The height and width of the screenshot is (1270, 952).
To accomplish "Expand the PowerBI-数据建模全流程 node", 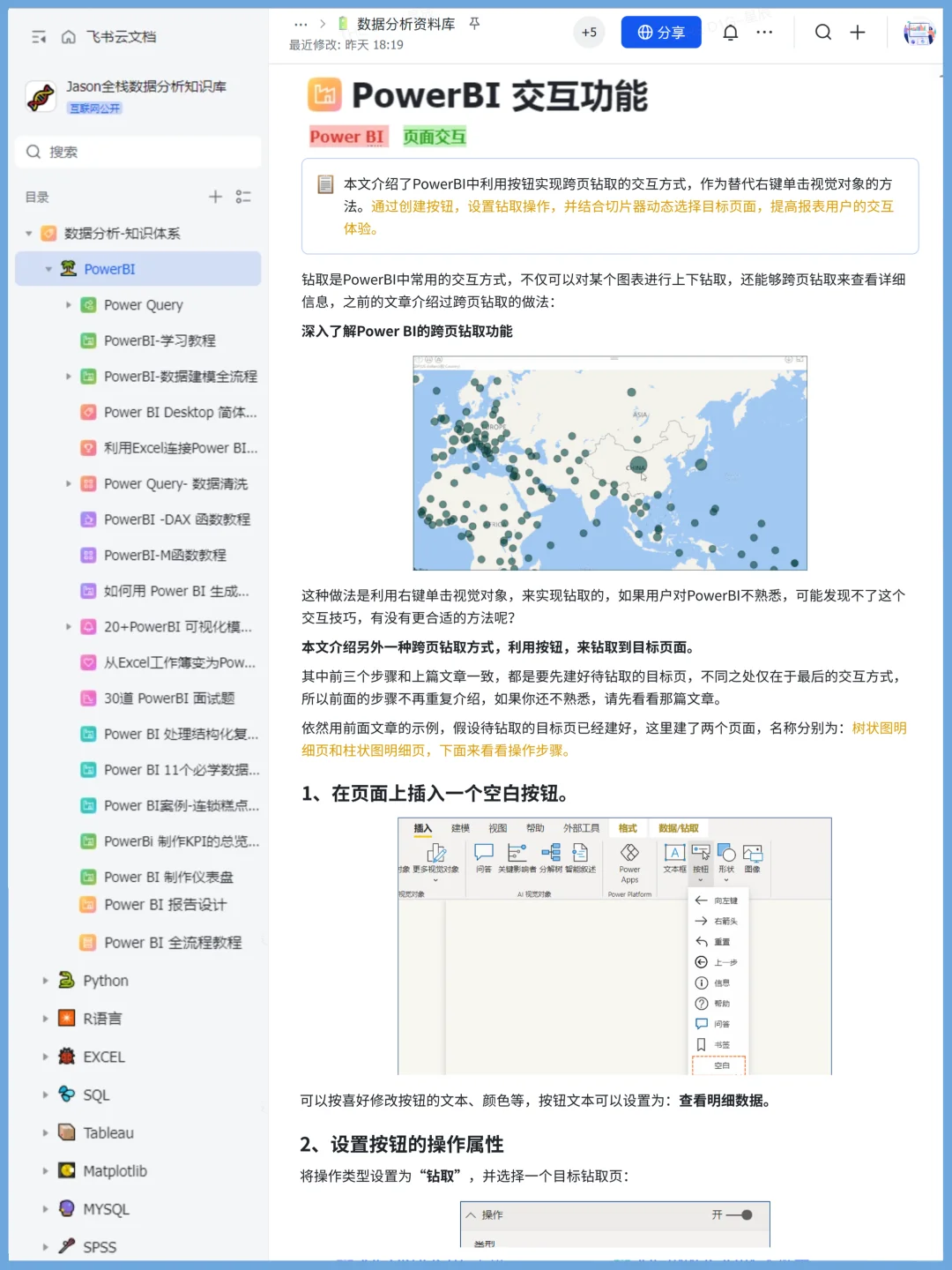I will point(69,377).
